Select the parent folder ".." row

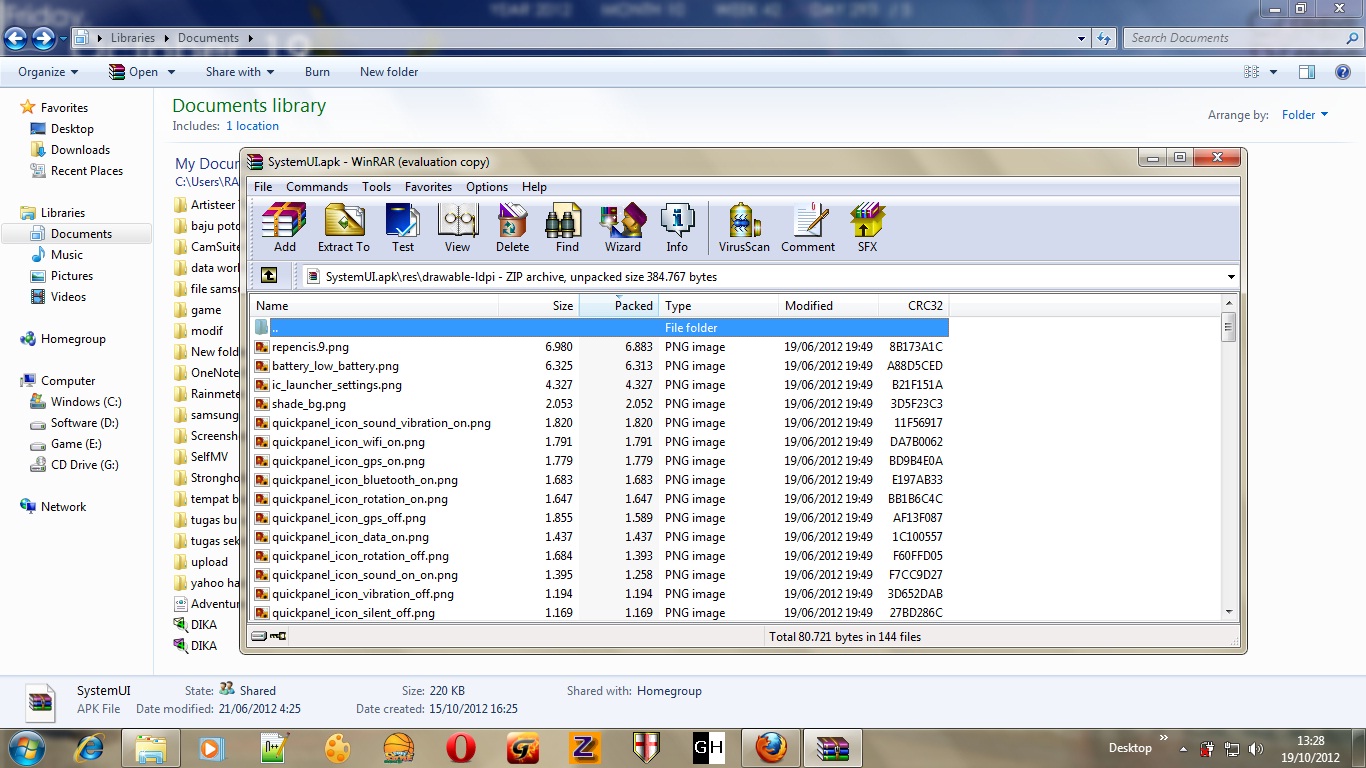click(599, 328)
